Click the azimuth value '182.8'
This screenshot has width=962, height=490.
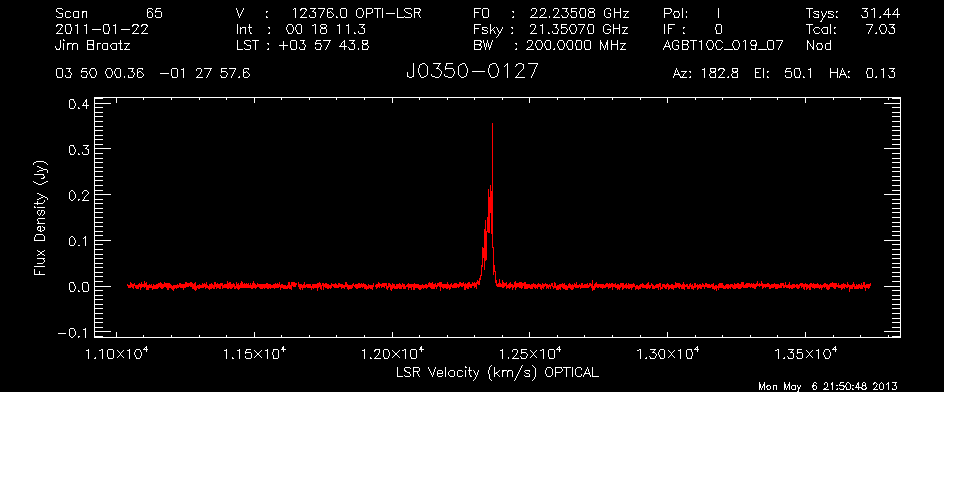point(718,74)
